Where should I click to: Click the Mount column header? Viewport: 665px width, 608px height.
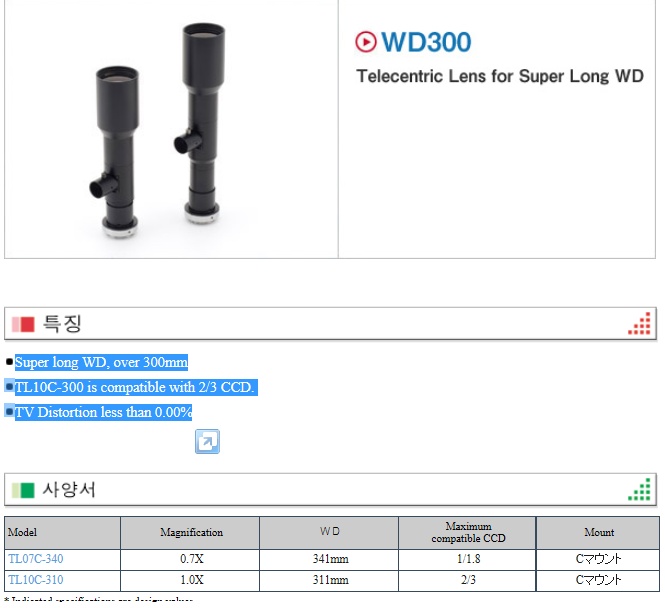598,533
